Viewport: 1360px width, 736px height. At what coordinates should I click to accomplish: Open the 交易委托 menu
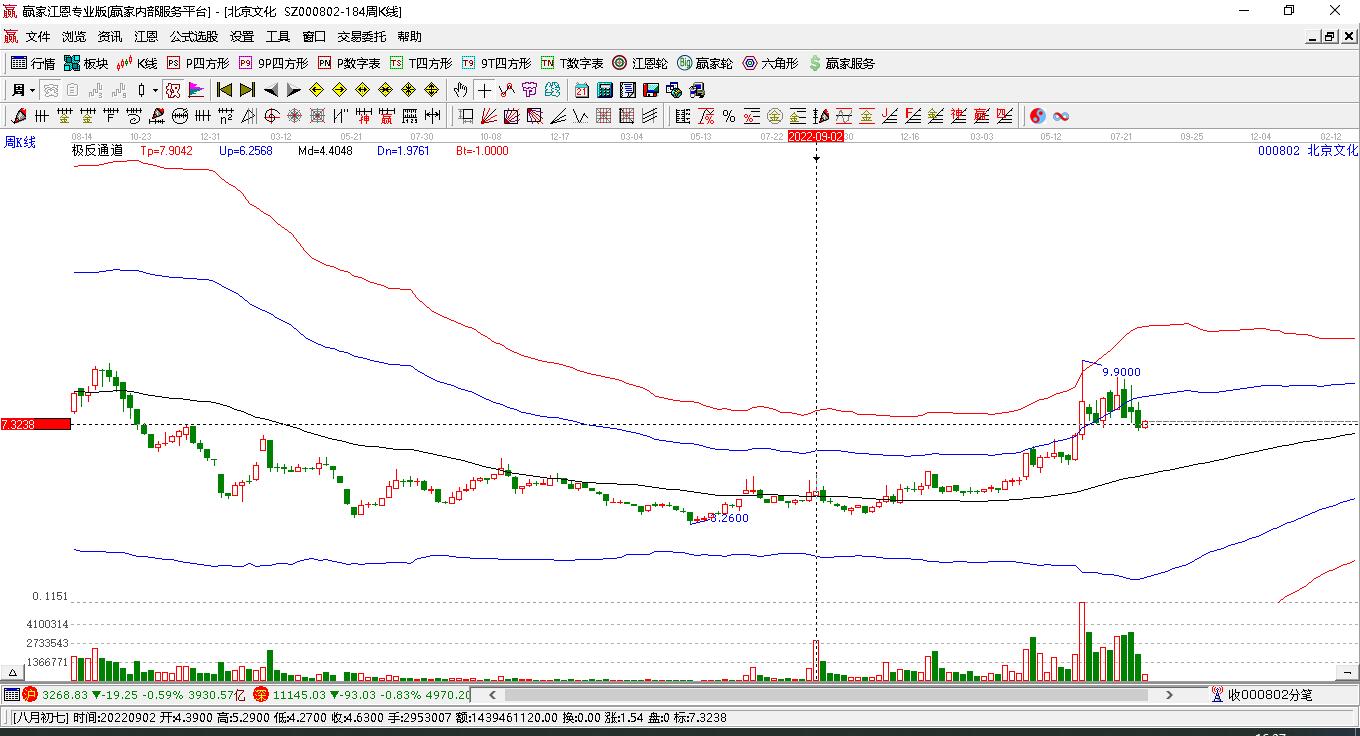[x=361, y=37]
